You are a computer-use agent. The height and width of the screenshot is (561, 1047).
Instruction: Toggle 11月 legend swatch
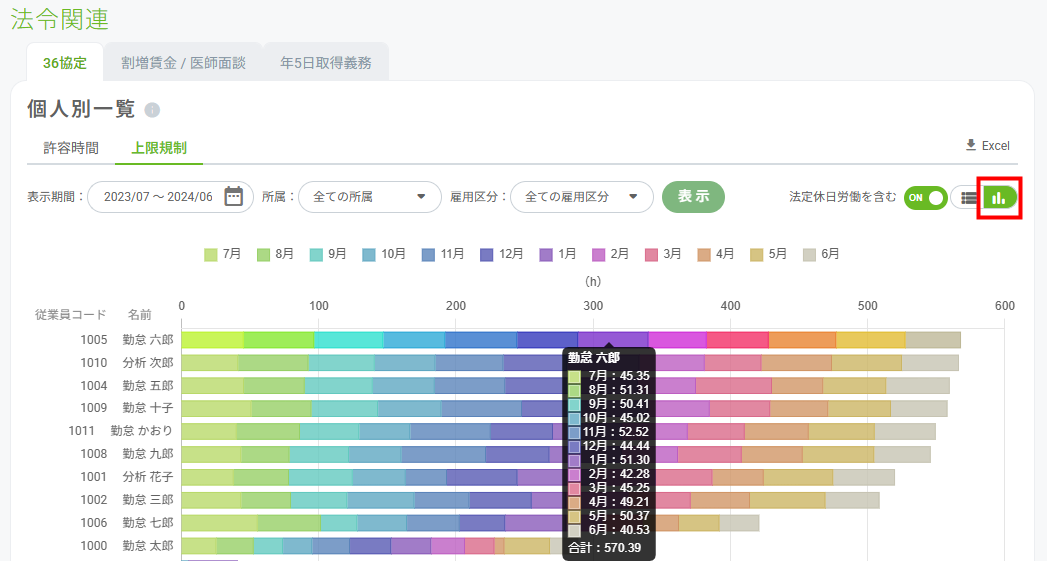click(428, 254)
